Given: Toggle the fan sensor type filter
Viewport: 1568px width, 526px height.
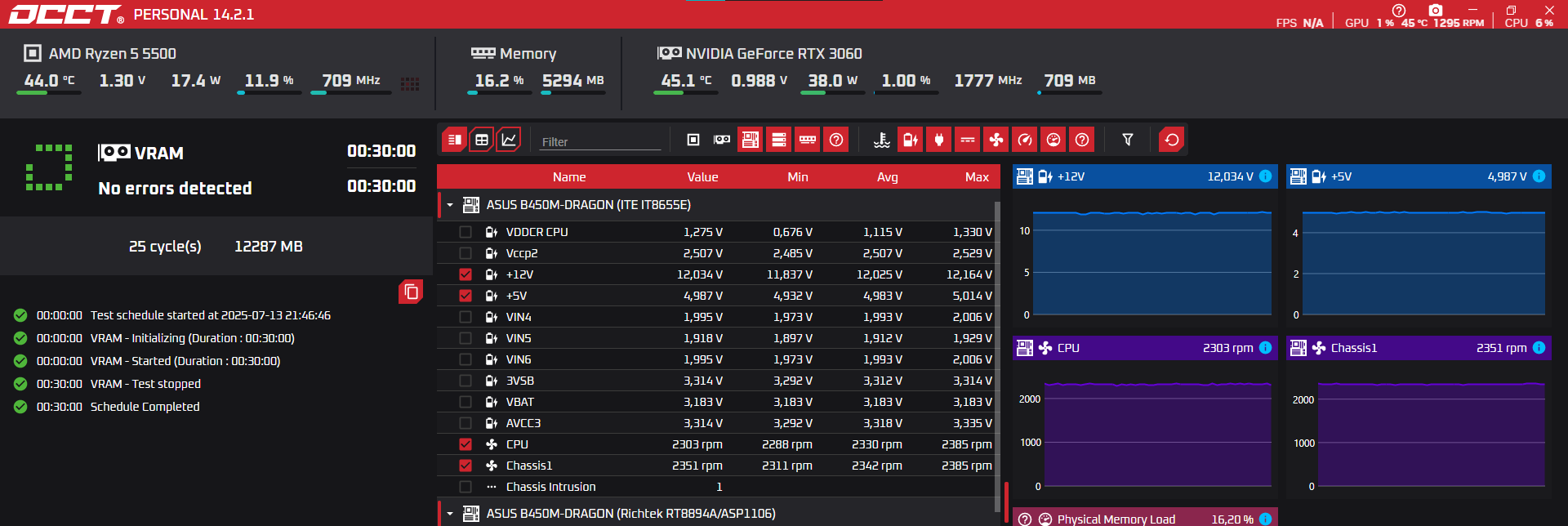Looking at the screenshot, I should (x=996, y=140).
